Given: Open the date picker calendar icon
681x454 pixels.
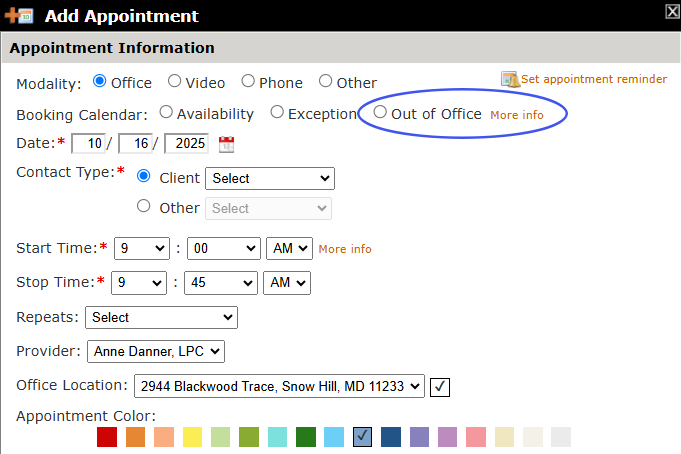Looking at the screenshot, I should pyautogui.click(x=226, y=144).
